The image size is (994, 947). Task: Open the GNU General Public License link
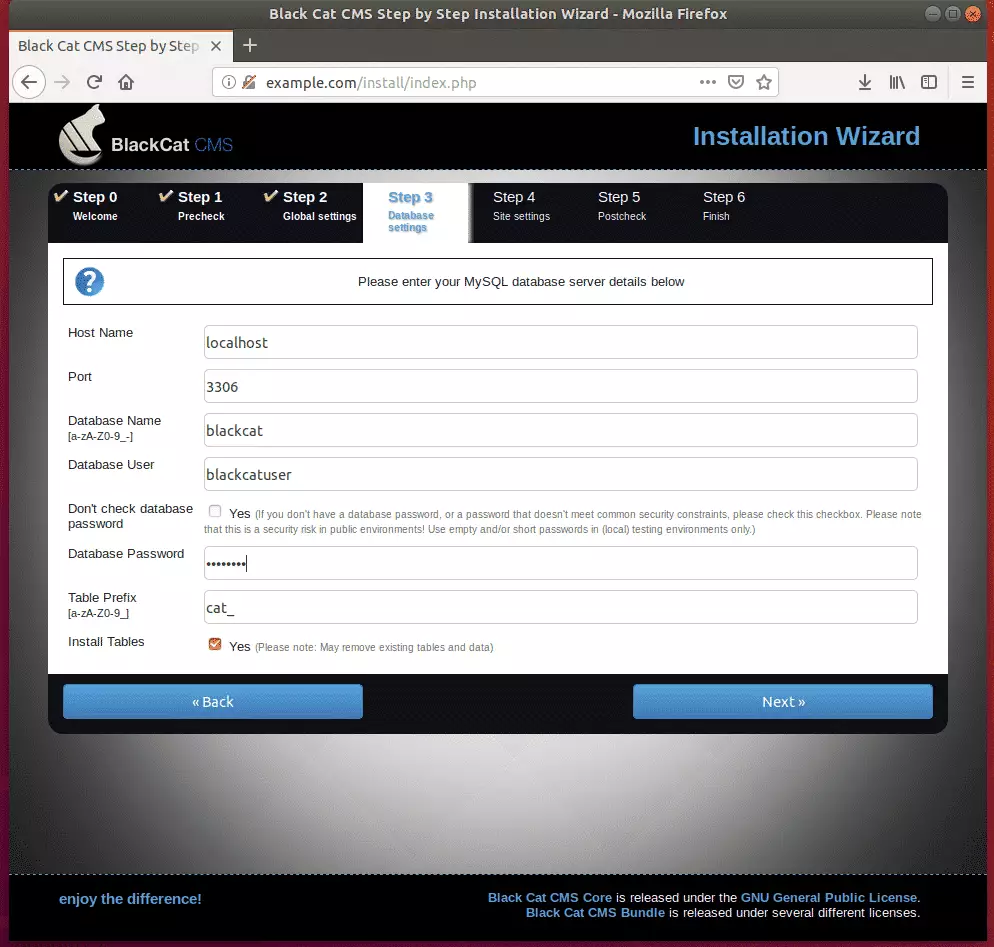pyautogui.click(x=829, y=898)
